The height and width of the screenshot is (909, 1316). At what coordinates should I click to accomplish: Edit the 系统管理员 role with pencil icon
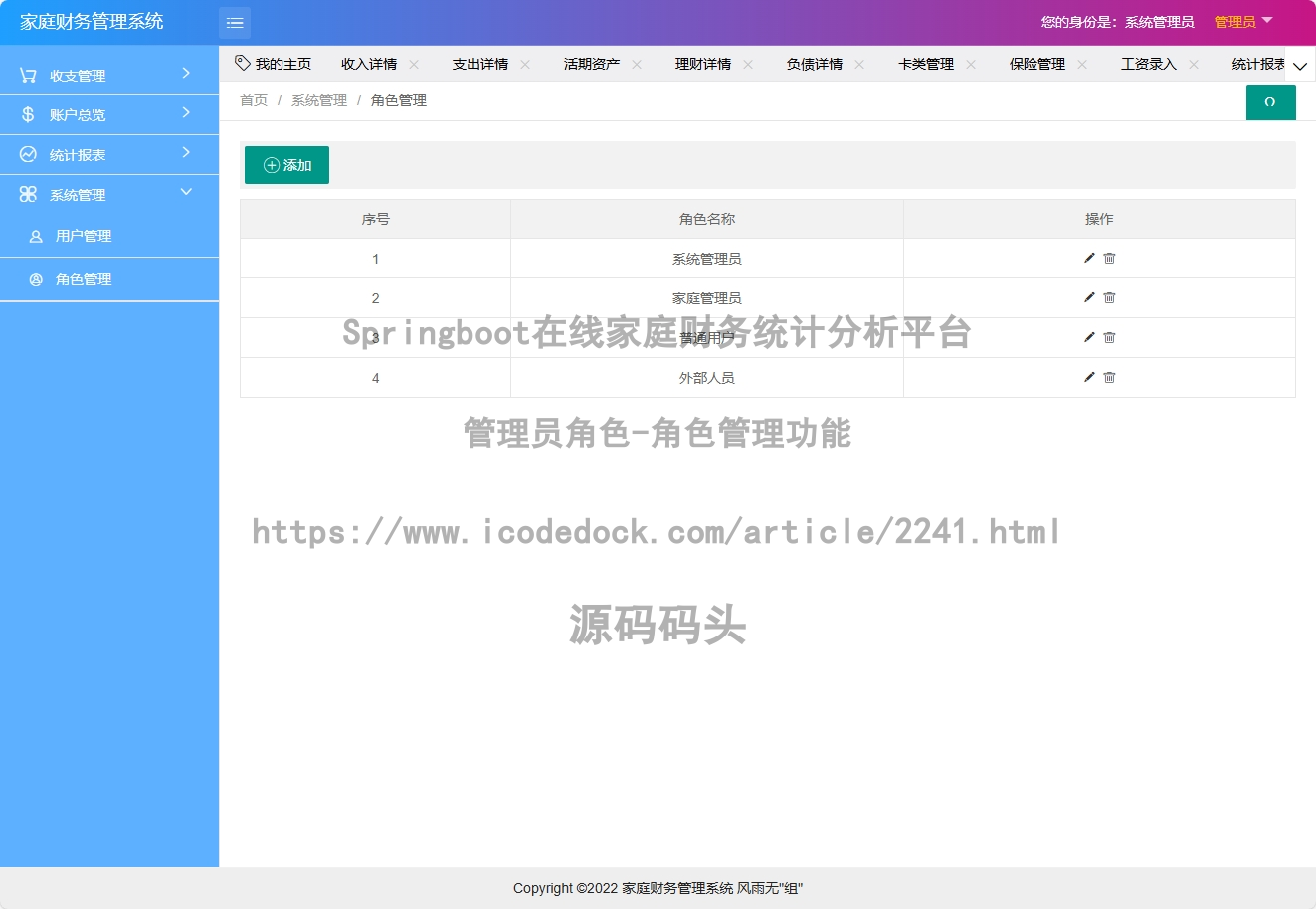tap(1089, 258)
